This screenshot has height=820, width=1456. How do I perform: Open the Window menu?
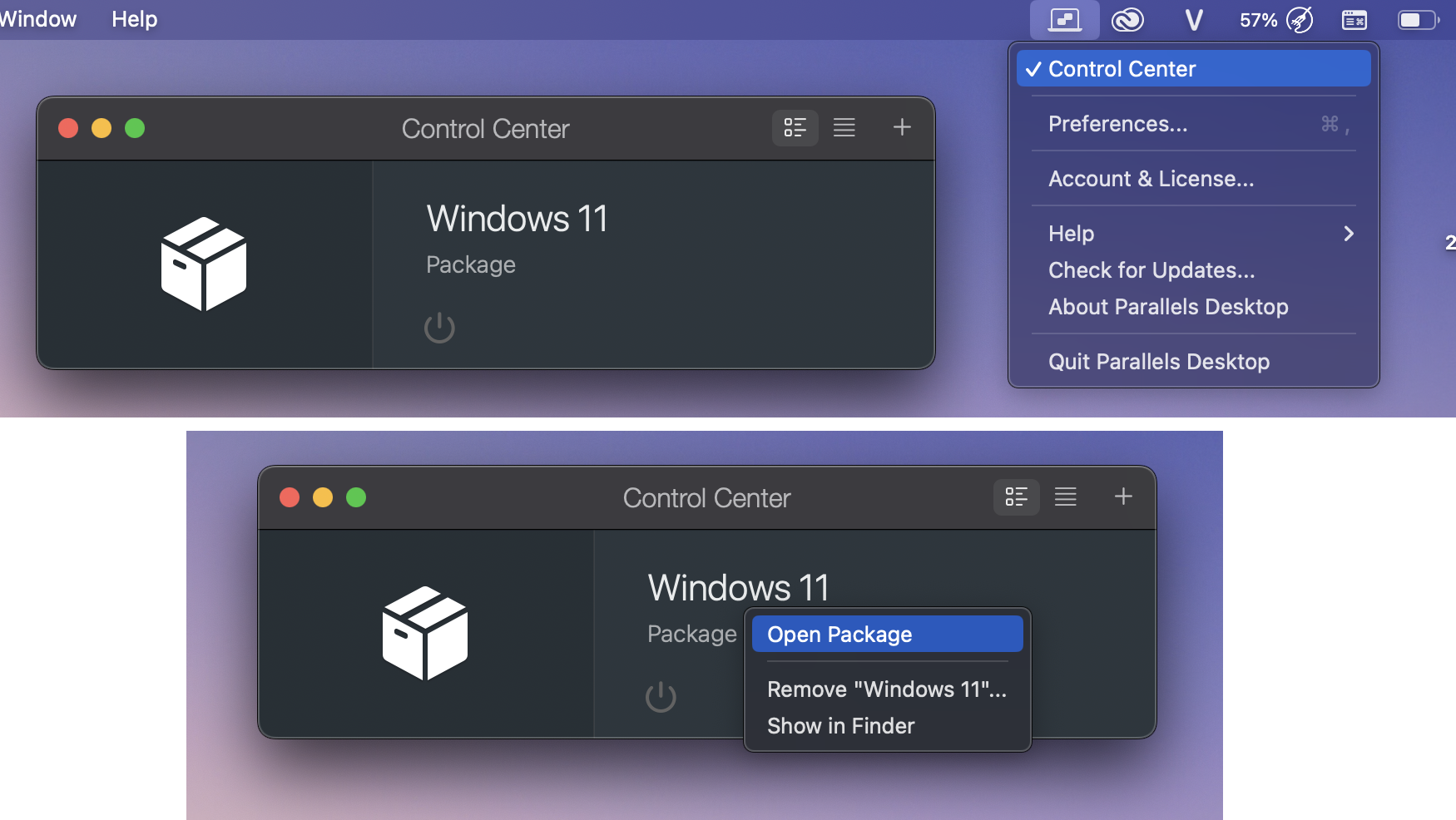pos(38,19)
